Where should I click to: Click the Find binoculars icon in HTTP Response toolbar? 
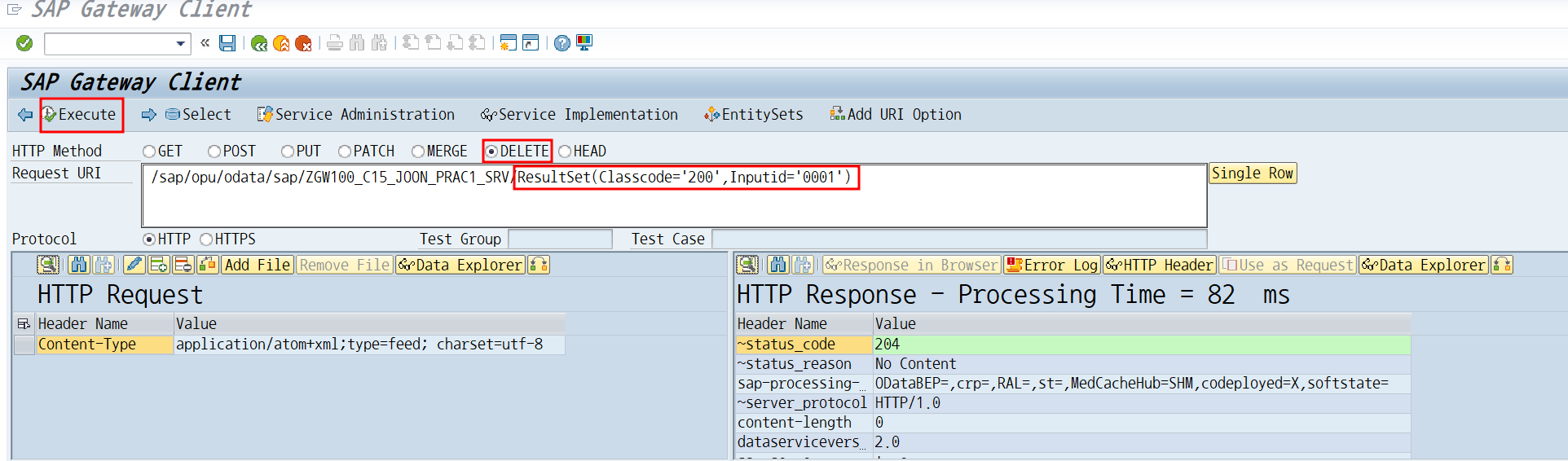pyautogui.click(x=778, y=265)
